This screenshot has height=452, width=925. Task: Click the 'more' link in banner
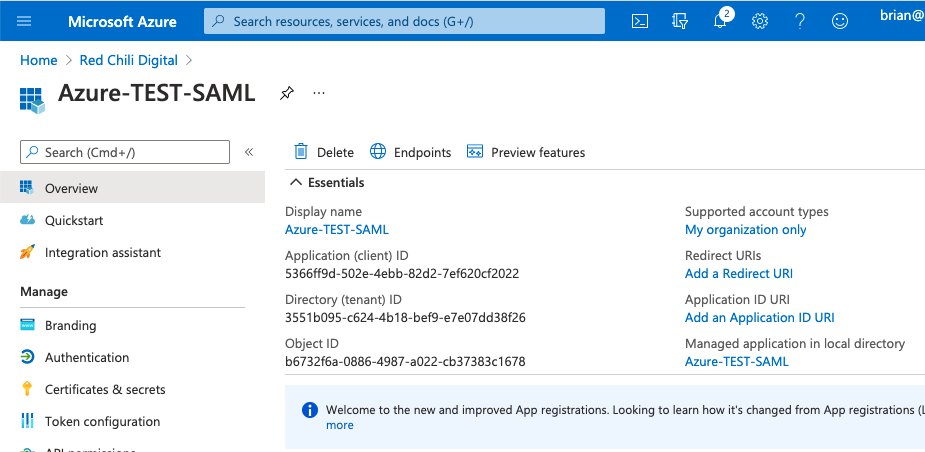pos(340,425)
